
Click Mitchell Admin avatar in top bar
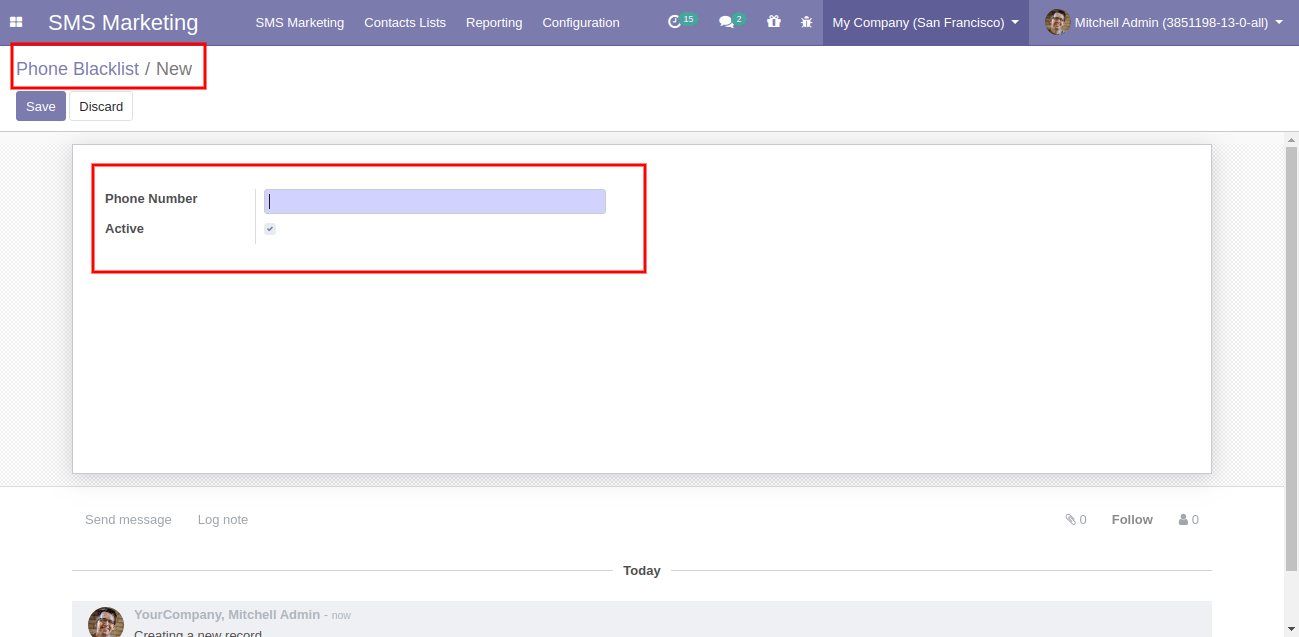1057,22
